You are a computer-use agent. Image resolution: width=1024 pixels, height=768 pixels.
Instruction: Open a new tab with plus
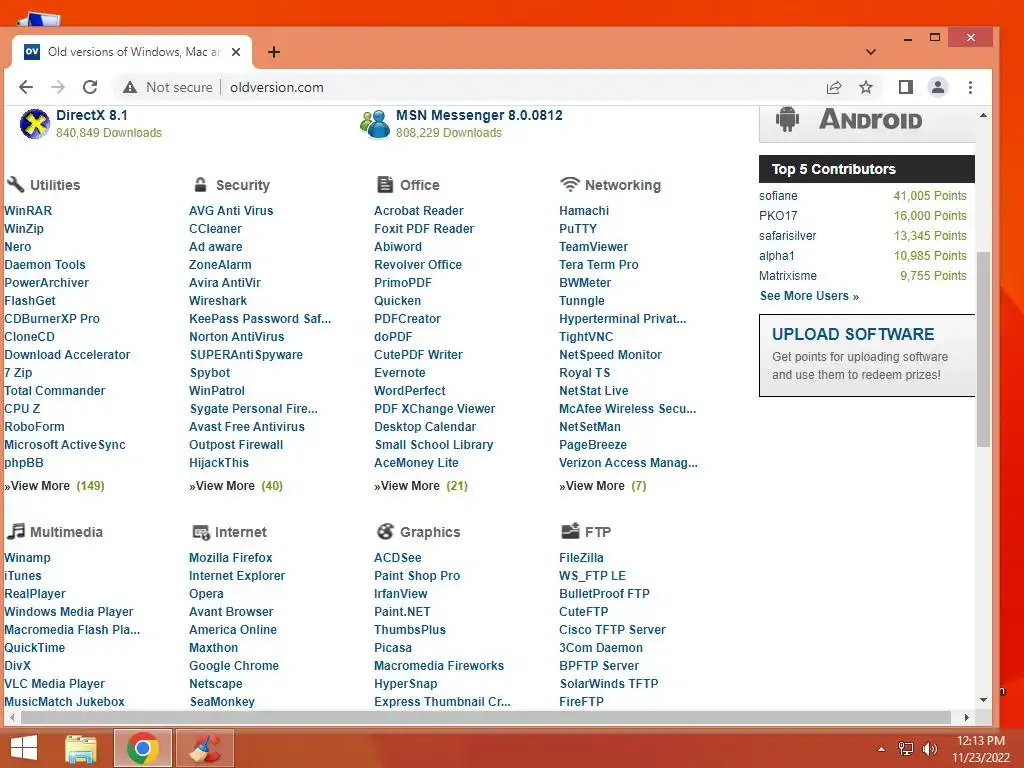274,52
